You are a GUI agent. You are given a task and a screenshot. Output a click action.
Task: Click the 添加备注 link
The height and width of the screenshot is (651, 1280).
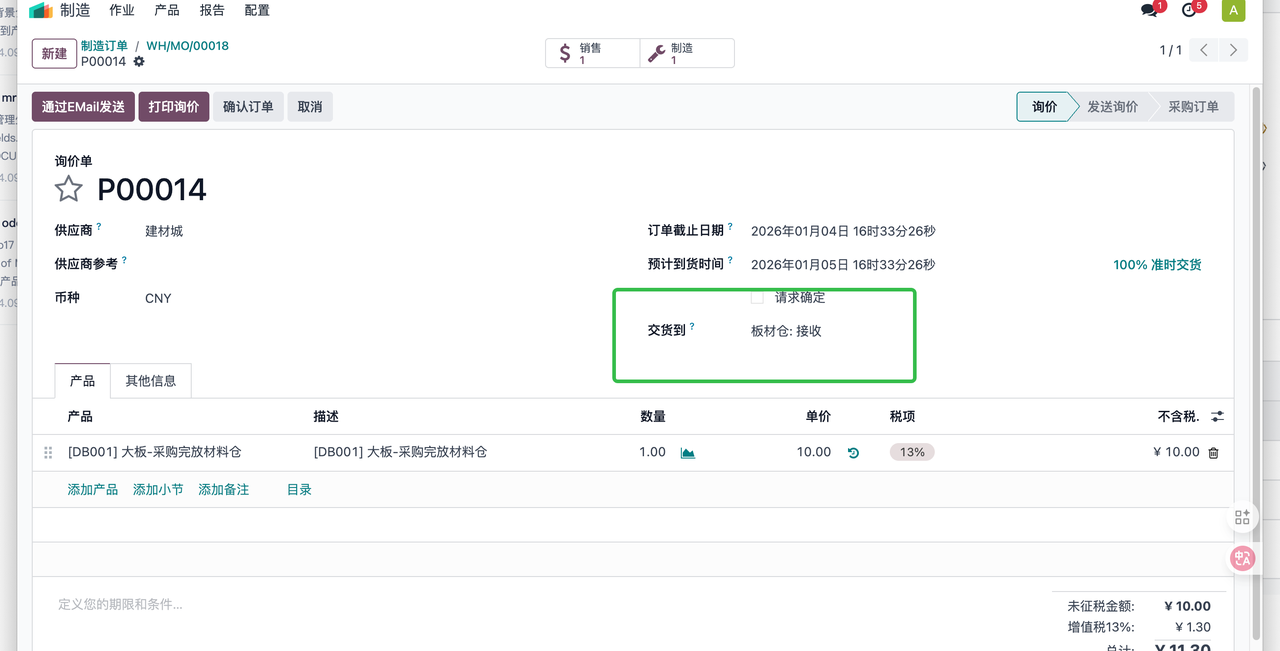coord(224,490)
